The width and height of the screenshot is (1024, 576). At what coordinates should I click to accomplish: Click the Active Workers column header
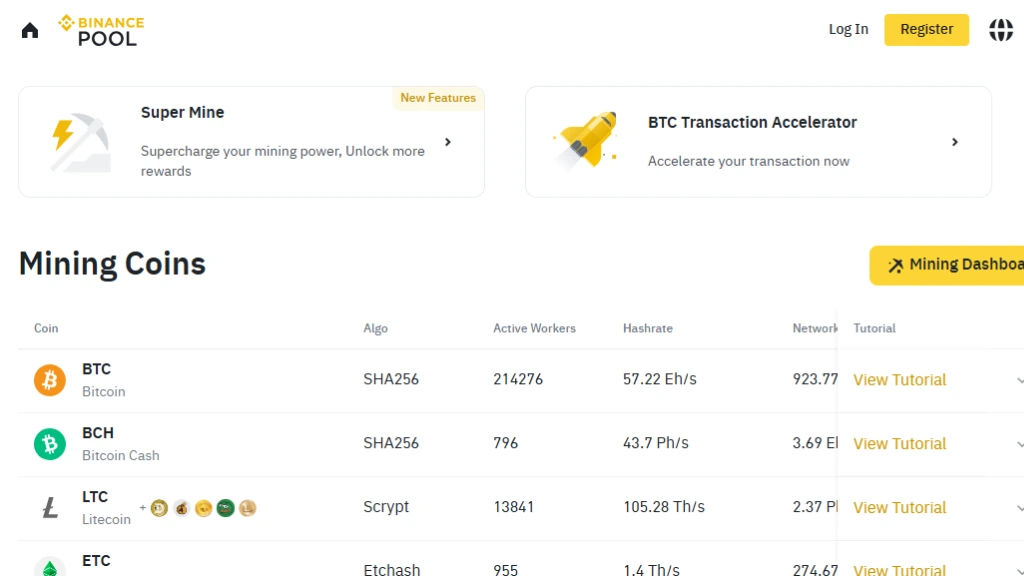tap(534, 328)
